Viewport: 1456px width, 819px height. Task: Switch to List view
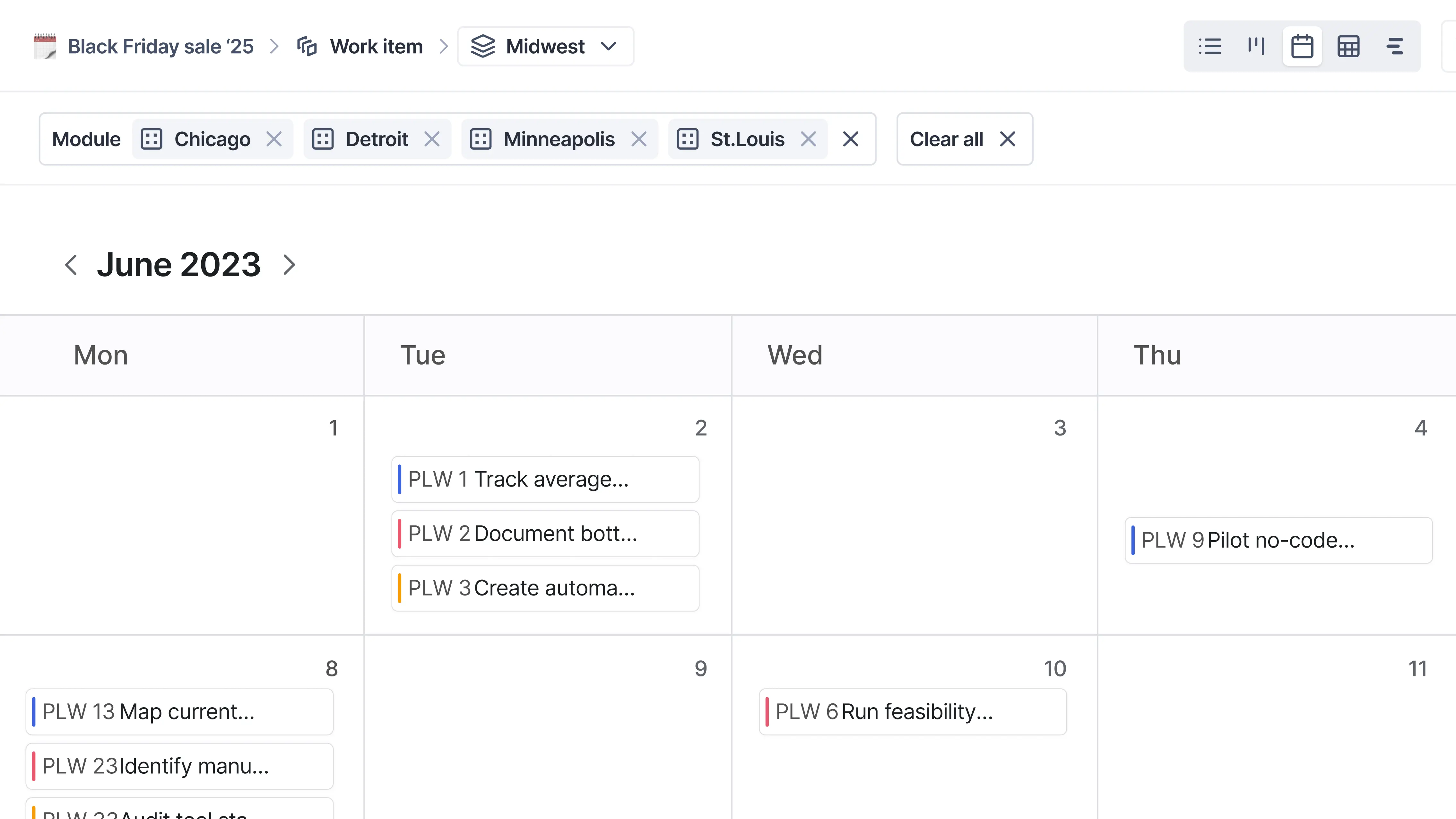tap(1209, 46)
